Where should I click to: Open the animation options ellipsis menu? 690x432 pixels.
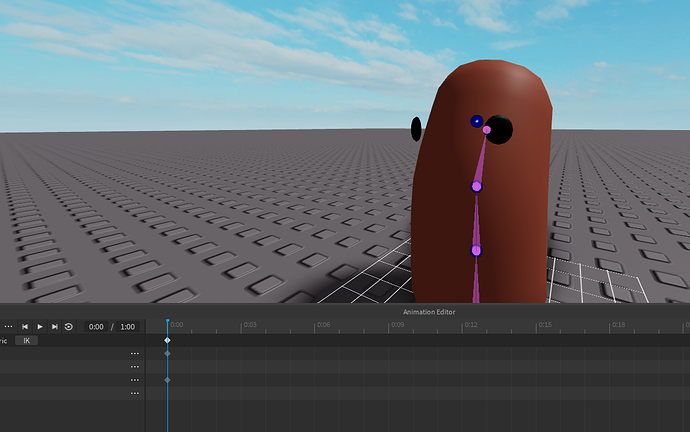point(8,327)
